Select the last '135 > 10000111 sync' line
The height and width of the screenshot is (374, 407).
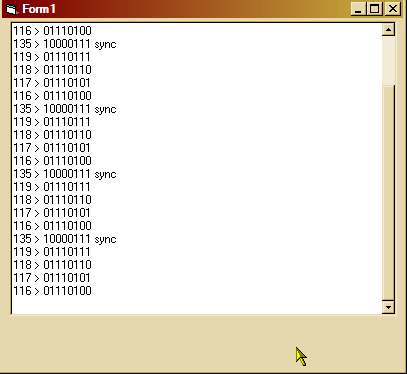(x=65, y=239)
